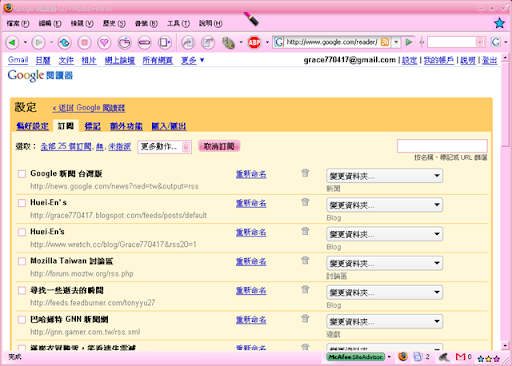
Task: Expand the 更多 Google services menu
Action: (x=193, y=60)
